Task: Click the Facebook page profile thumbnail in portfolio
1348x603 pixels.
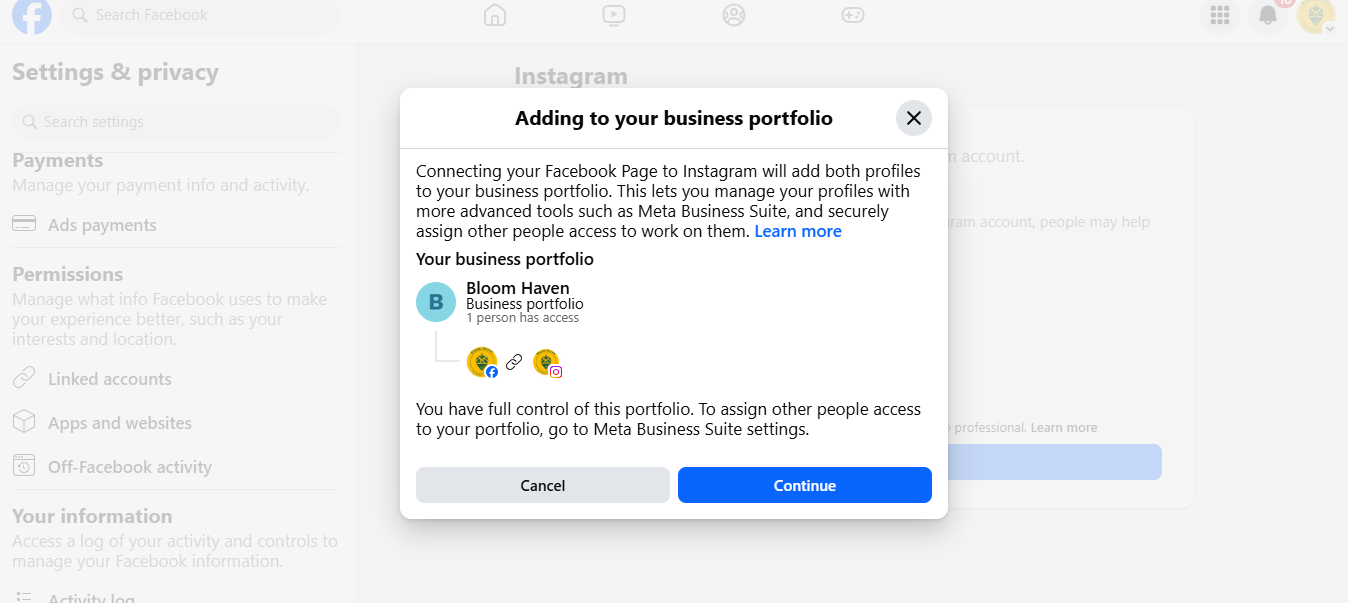Action: tap(482, 362)
